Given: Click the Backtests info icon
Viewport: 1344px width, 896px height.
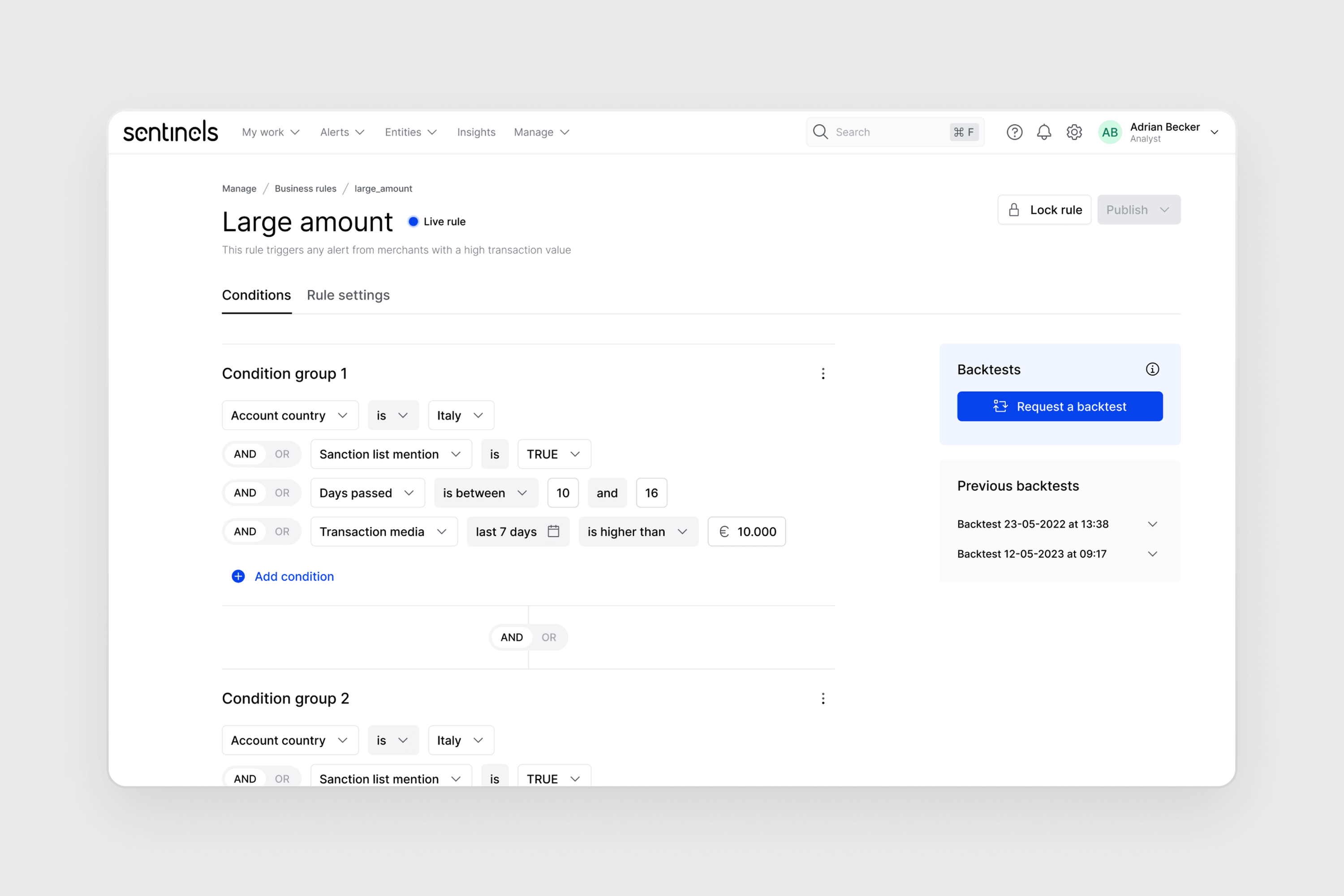Looking at the screenshot, I should tap(1153, 369).
